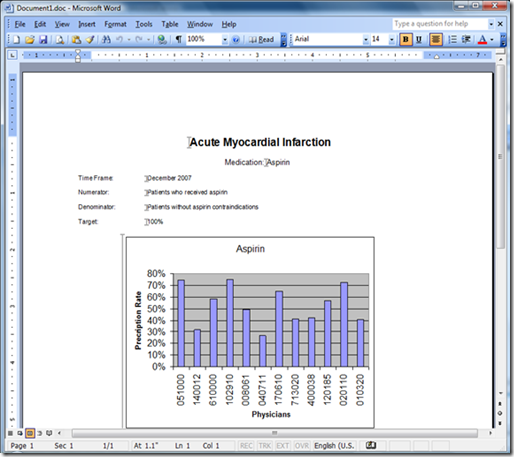Switch to Web Layout view
The image size is (514, 457).
(x=20, y=433)
